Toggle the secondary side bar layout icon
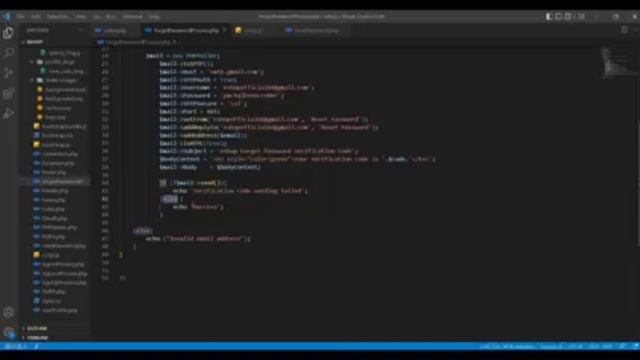Viewport: 640px width, 360px height. click(568, 16)
